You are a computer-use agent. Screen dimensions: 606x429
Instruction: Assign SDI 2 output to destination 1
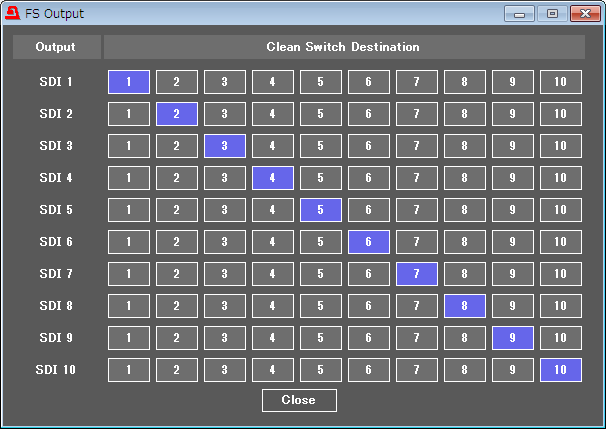tap(128, 114)
